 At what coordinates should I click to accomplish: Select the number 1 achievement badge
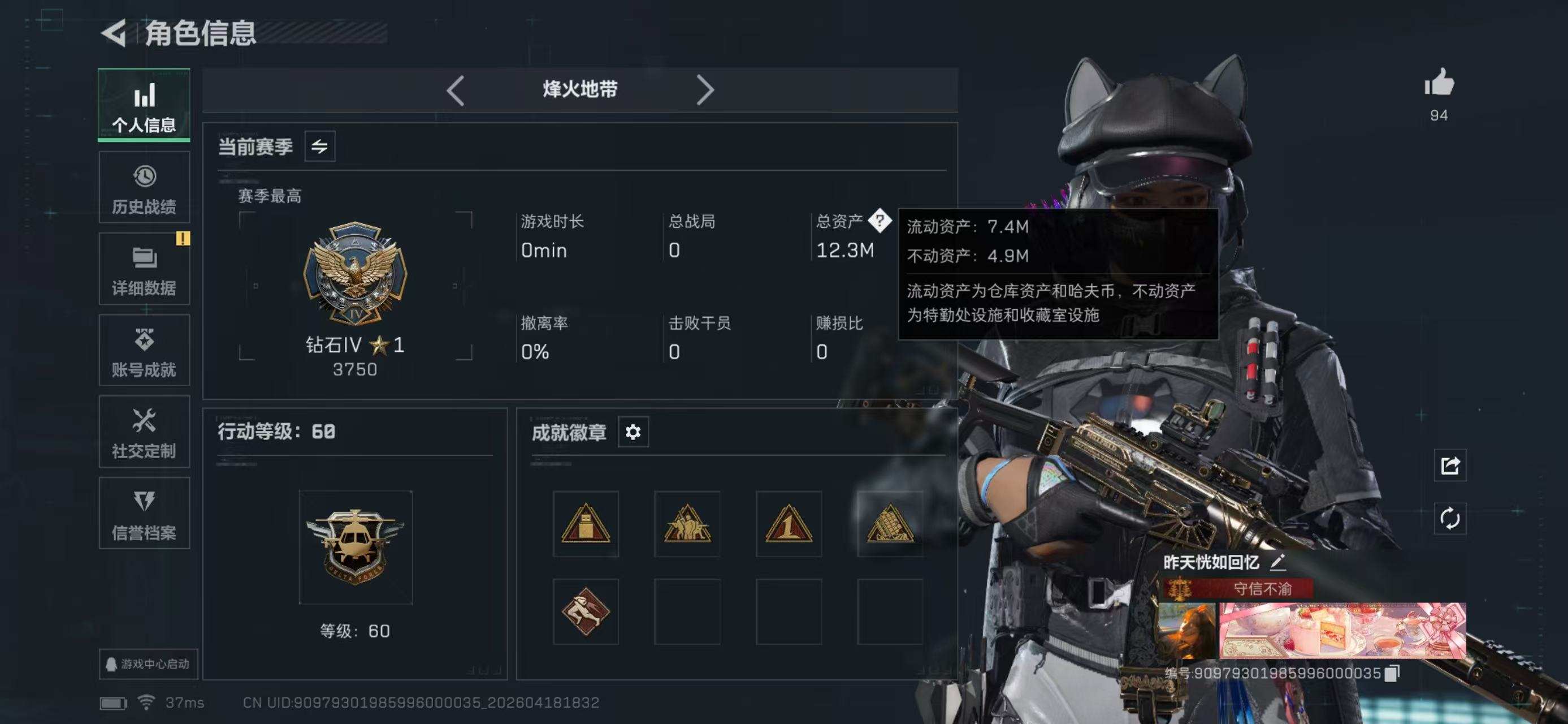(789, 524)
